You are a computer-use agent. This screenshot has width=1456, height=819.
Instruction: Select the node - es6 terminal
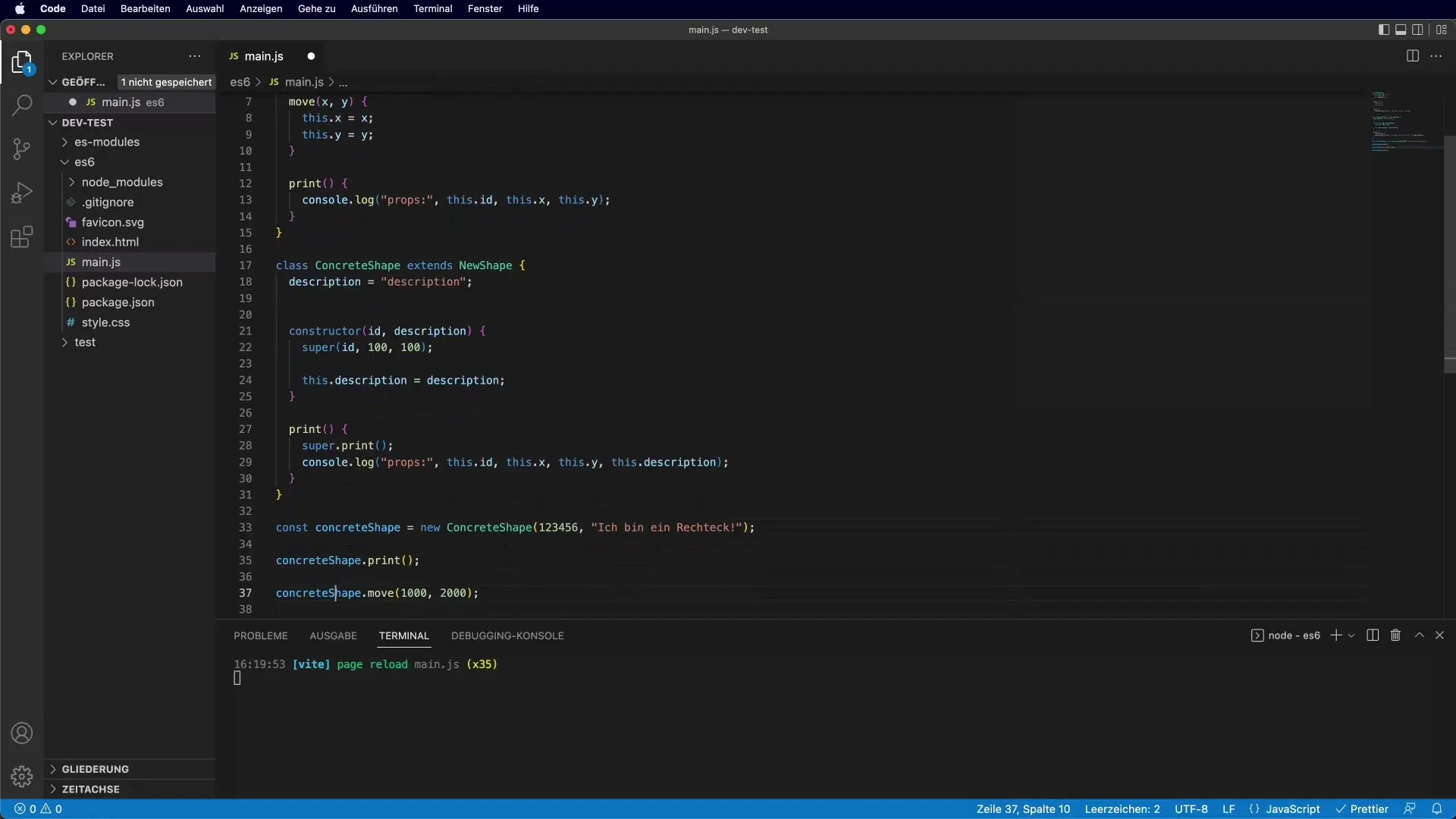pyautogui.click(x=1285, y=635)
